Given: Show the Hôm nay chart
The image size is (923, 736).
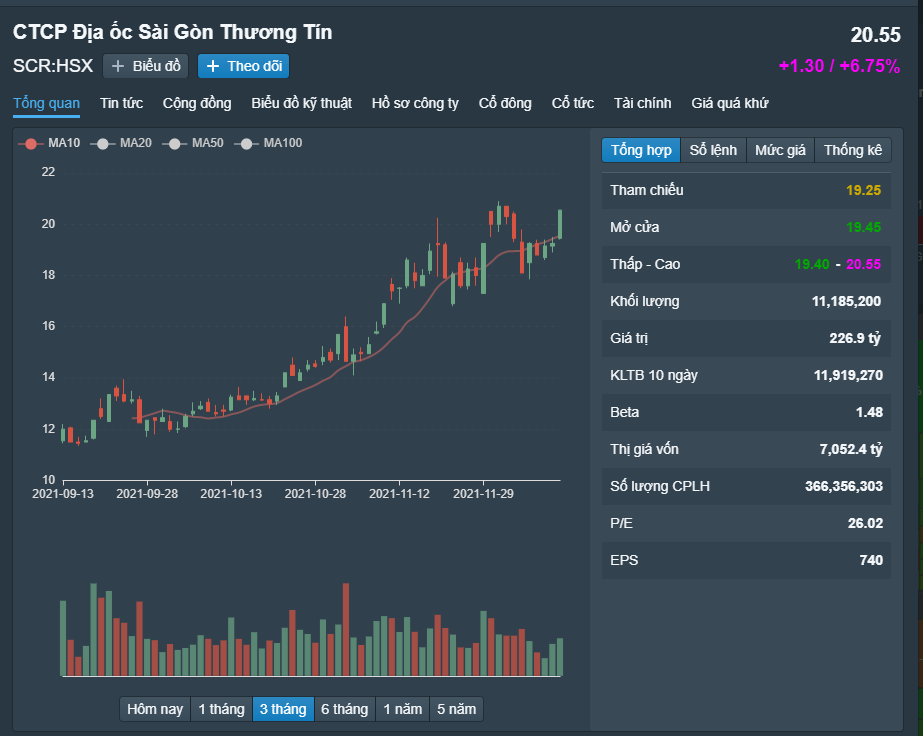Looking at the screenshot, I should point(155,709).
